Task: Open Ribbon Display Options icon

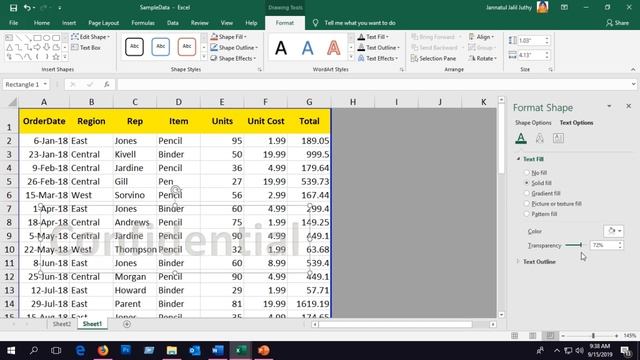Action: pos(564,7)
